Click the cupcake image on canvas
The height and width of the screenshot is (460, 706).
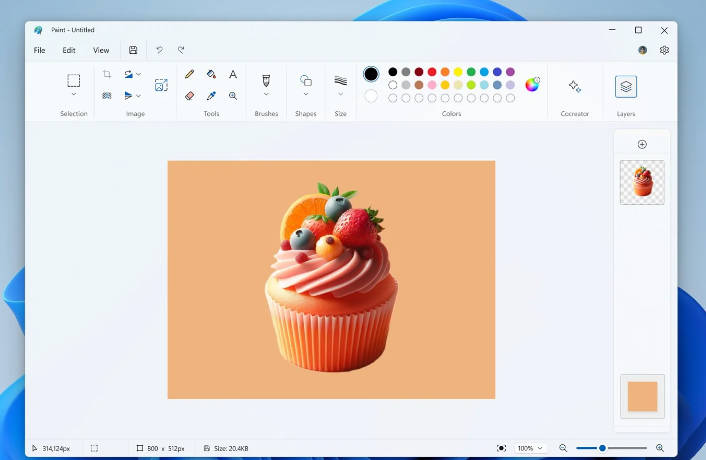coord(332,277)
